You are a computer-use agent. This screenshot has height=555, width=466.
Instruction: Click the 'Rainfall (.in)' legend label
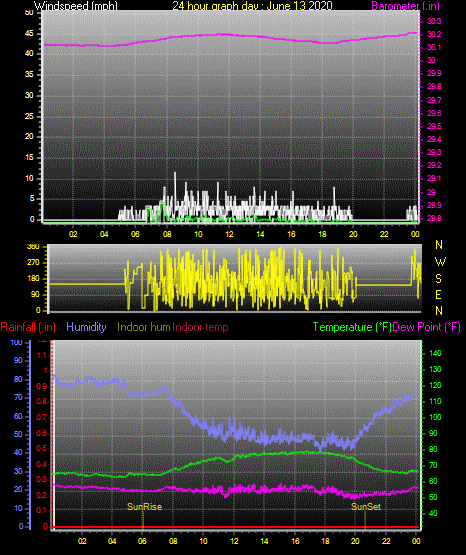(28, 327)
